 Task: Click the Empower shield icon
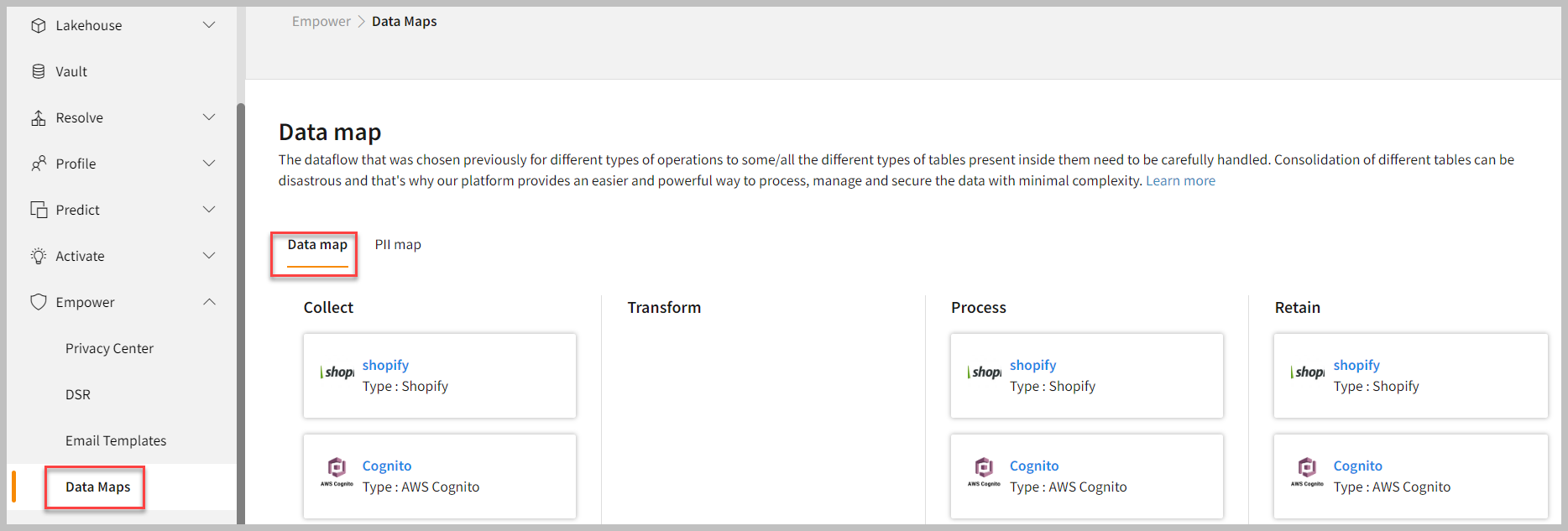click(38, 302)
